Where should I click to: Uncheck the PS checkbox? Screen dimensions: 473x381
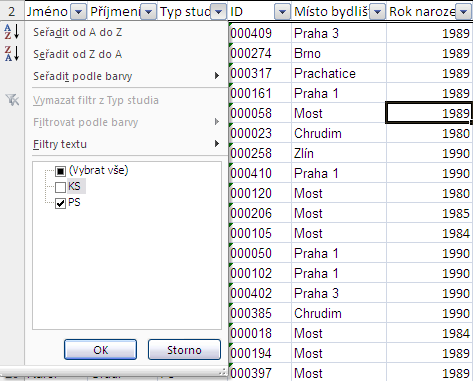(60, 203)
